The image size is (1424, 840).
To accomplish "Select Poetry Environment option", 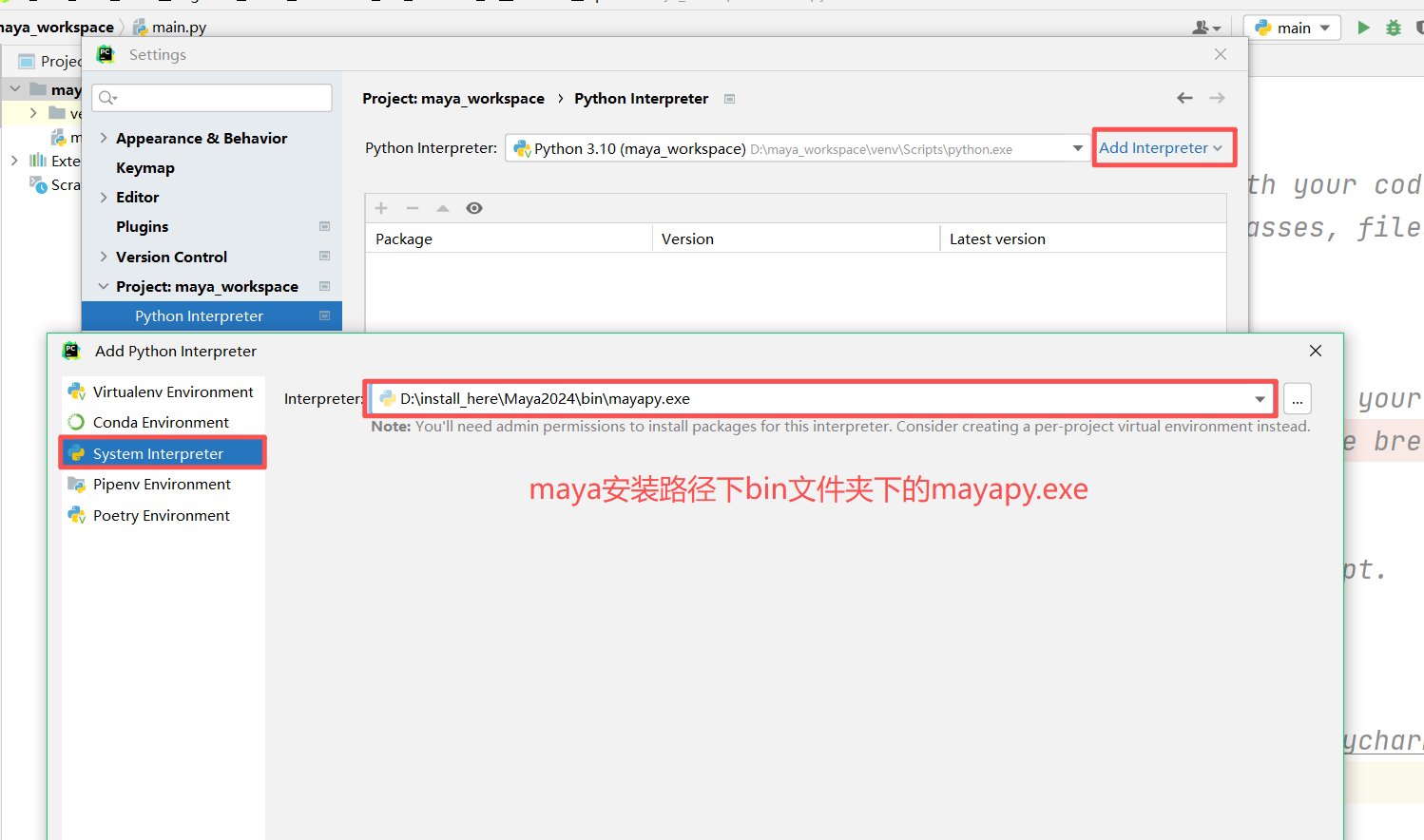I will [163, 515].
